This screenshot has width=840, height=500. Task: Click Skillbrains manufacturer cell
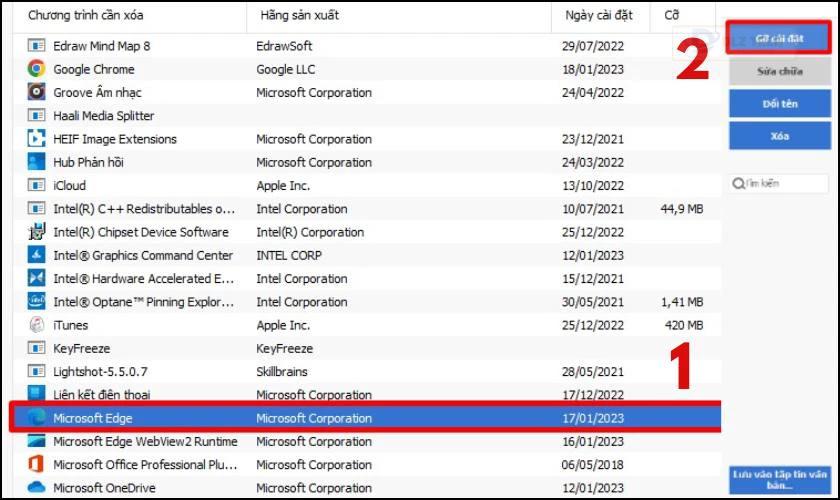[x=282, y=371]
